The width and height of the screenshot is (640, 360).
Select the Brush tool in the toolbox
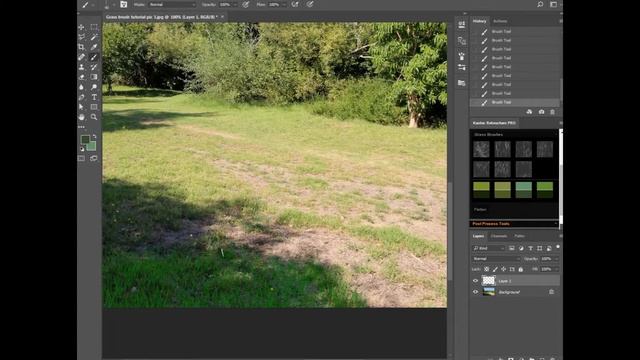click(x=94, y=57)
